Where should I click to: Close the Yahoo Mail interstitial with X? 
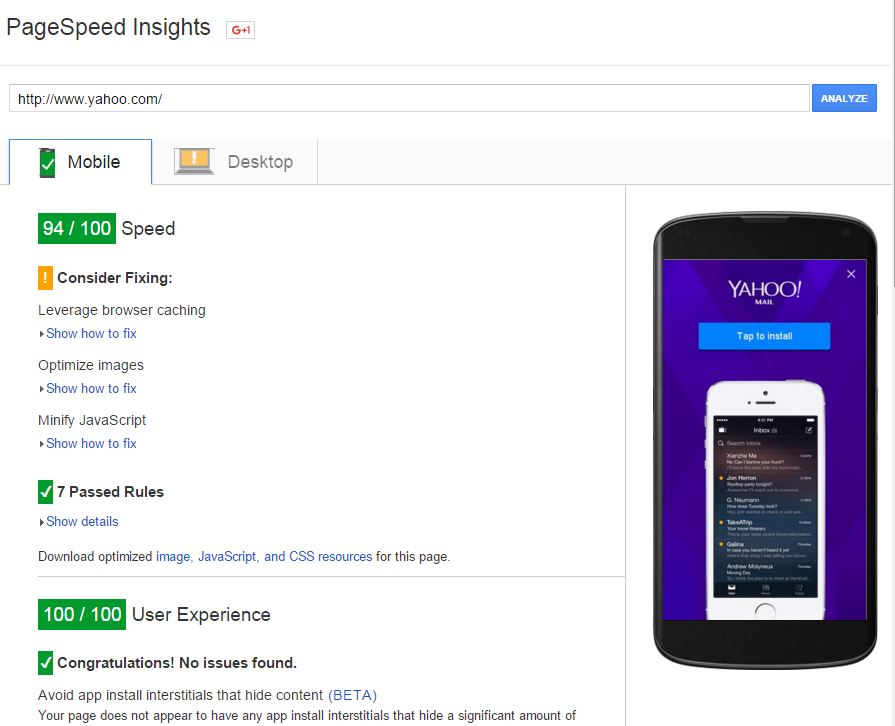[x=851, y=274]
